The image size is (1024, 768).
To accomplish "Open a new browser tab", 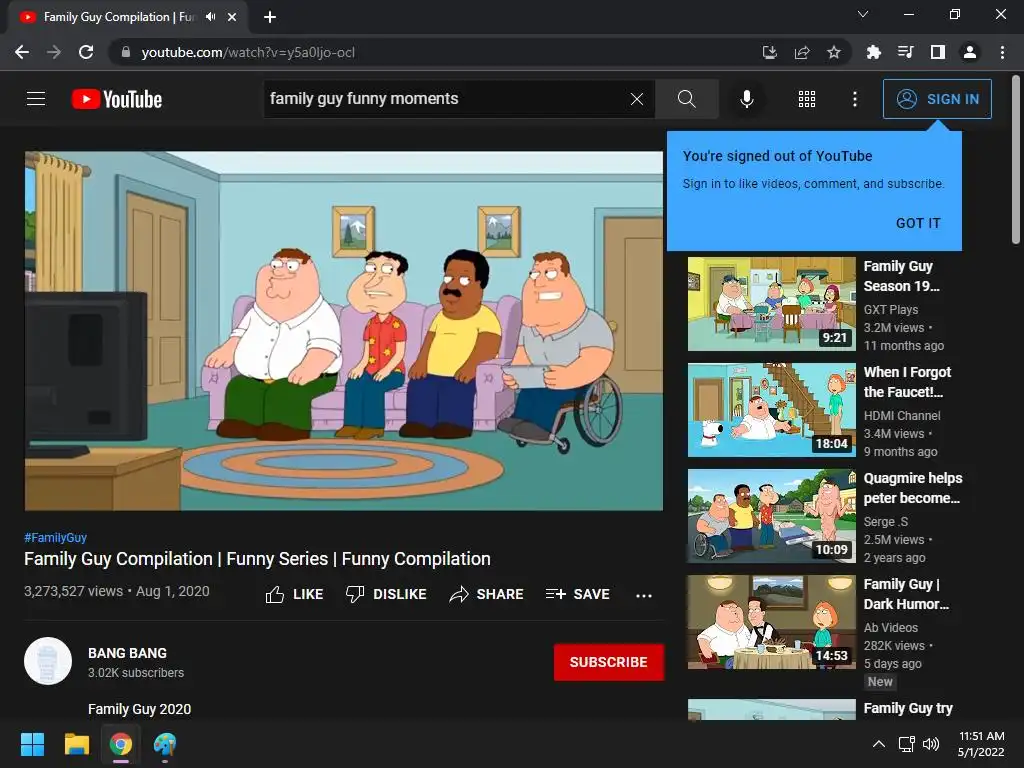I will pos(270,17).
